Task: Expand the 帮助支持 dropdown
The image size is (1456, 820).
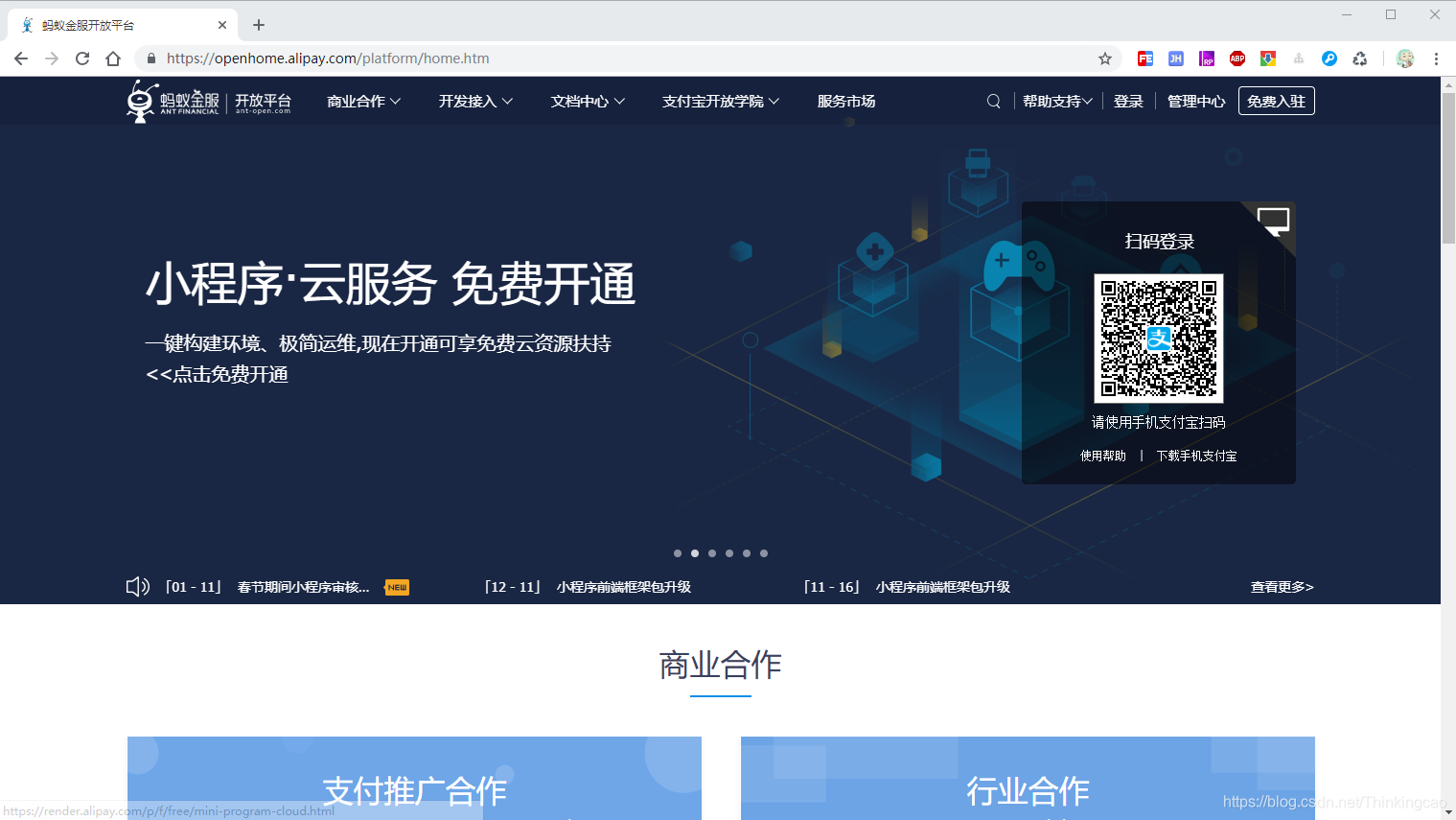Action: click(1058, 101)
